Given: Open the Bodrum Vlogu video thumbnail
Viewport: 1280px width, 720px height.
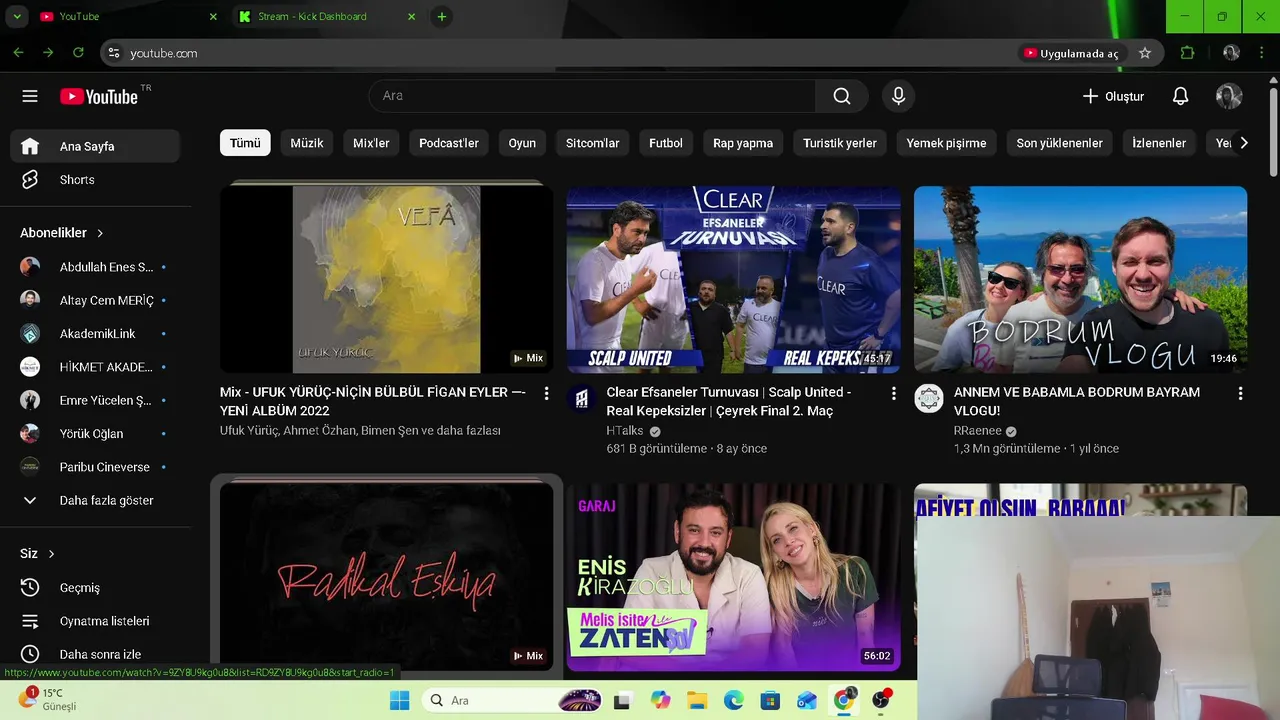Looking at the screenshot, I should pyautogui.click(x=1080, y=279).
